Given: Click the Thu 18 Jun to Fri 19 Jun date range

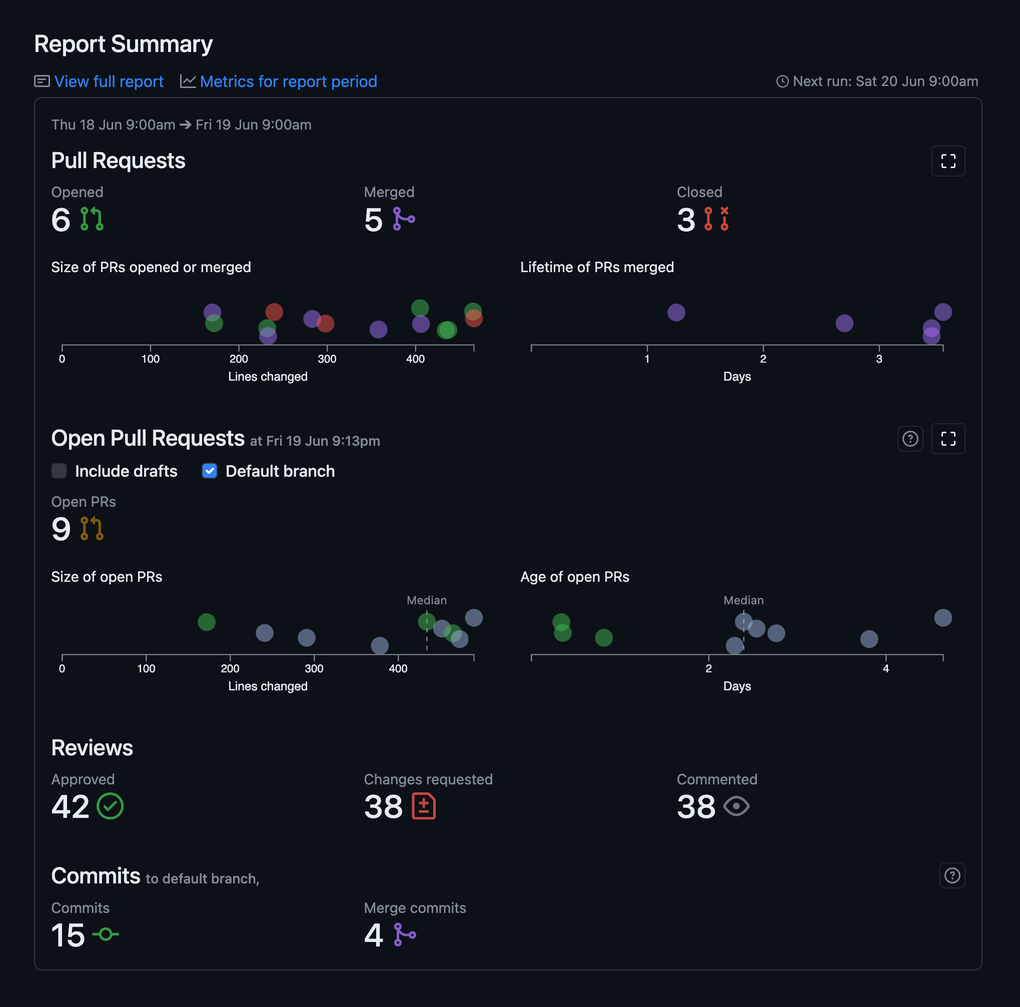Looking at the screenshot, I should click(x=181, y=125).
